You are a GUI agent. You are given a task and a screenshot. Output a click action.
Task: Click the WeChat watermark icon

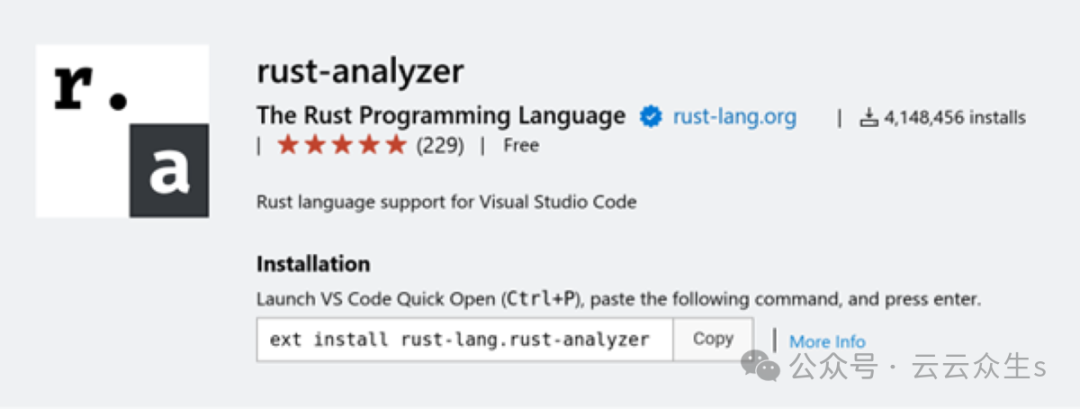click(x=767, y=367)
